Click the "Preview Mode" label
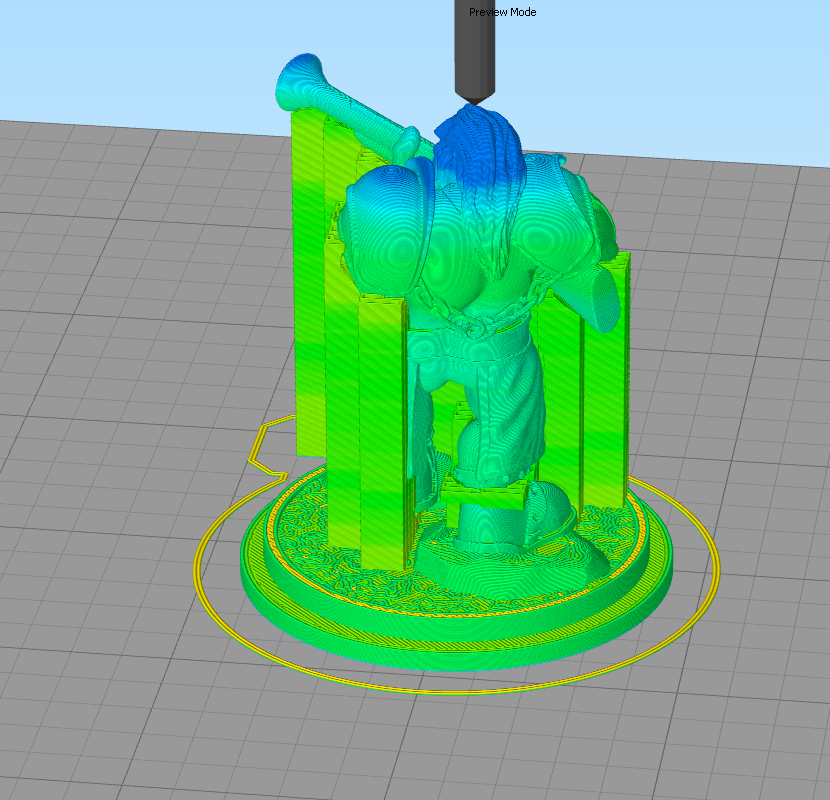 click(502, 12)
